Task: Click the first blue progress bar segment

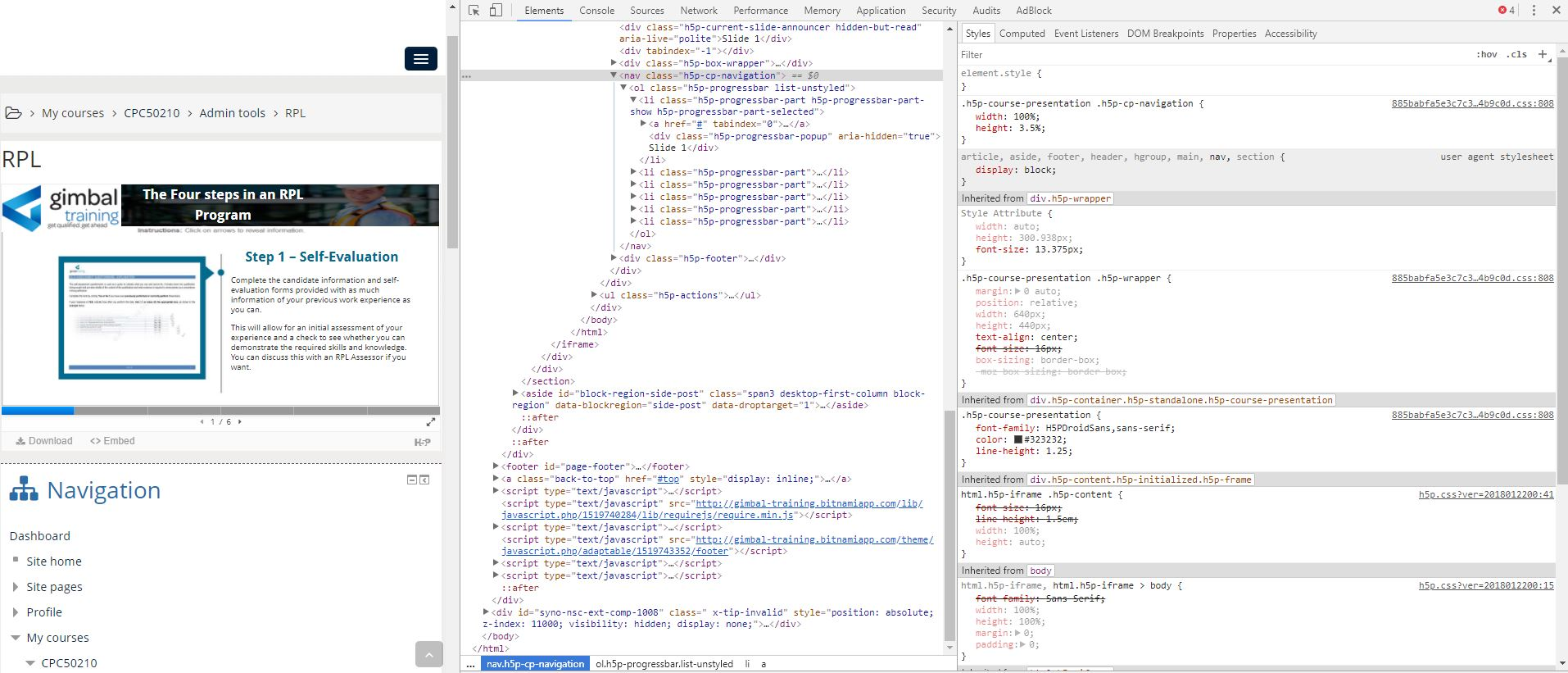Action: point(38,411)
